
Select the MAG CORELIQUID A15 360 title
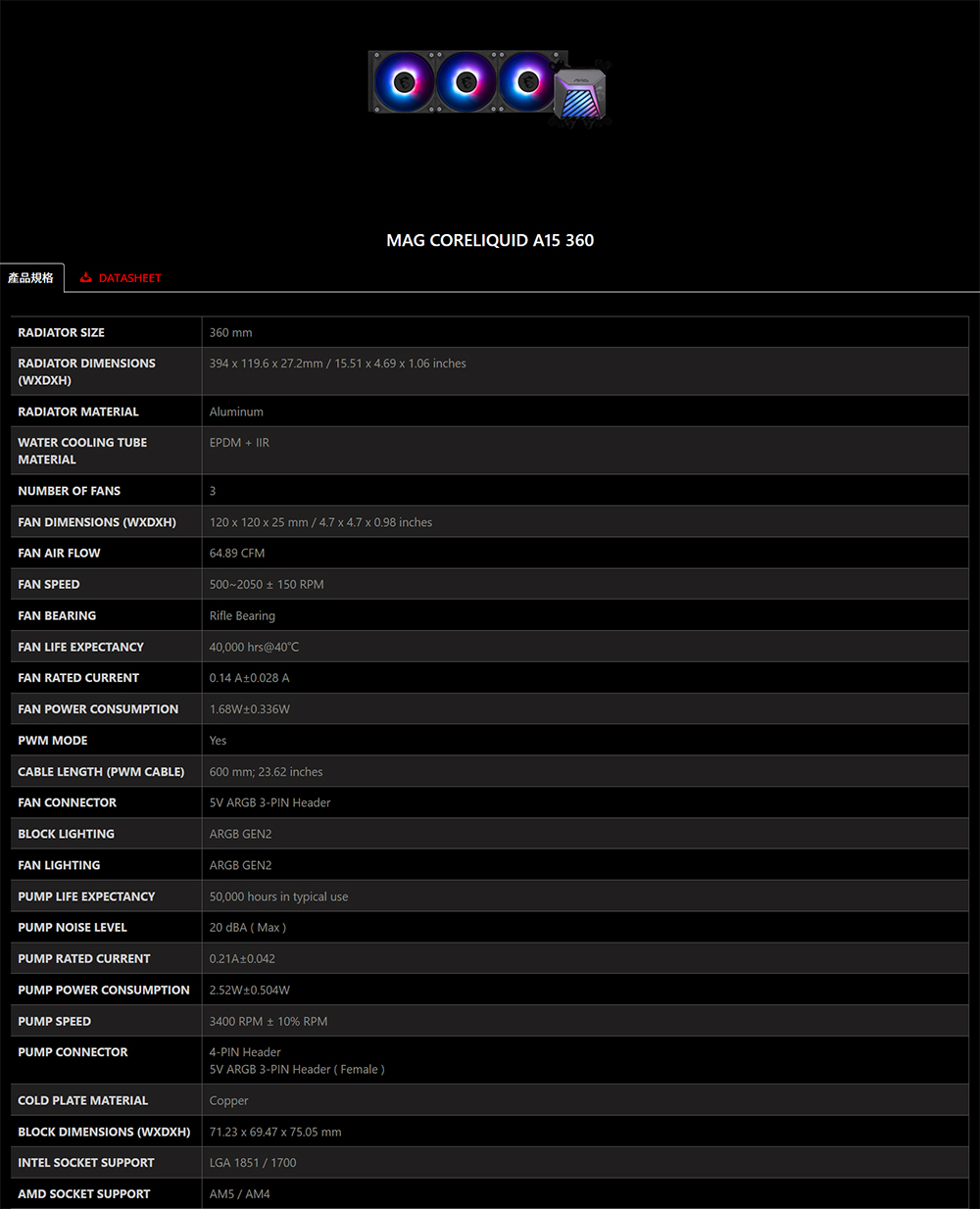(490, 240)
